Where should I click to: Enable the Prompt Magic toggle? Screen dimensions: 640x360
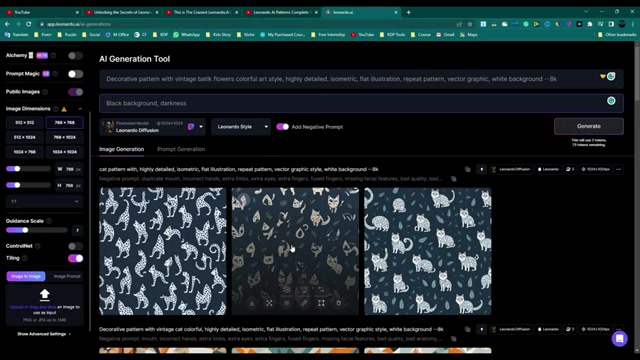[76, 74]
